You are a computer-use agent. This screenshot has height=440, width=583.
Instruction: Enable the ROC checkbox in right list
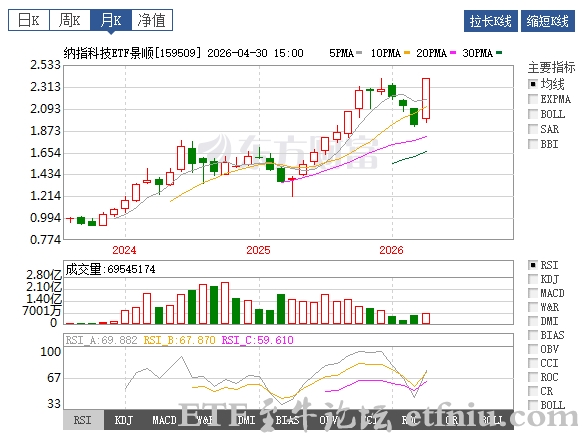(533, 377)
